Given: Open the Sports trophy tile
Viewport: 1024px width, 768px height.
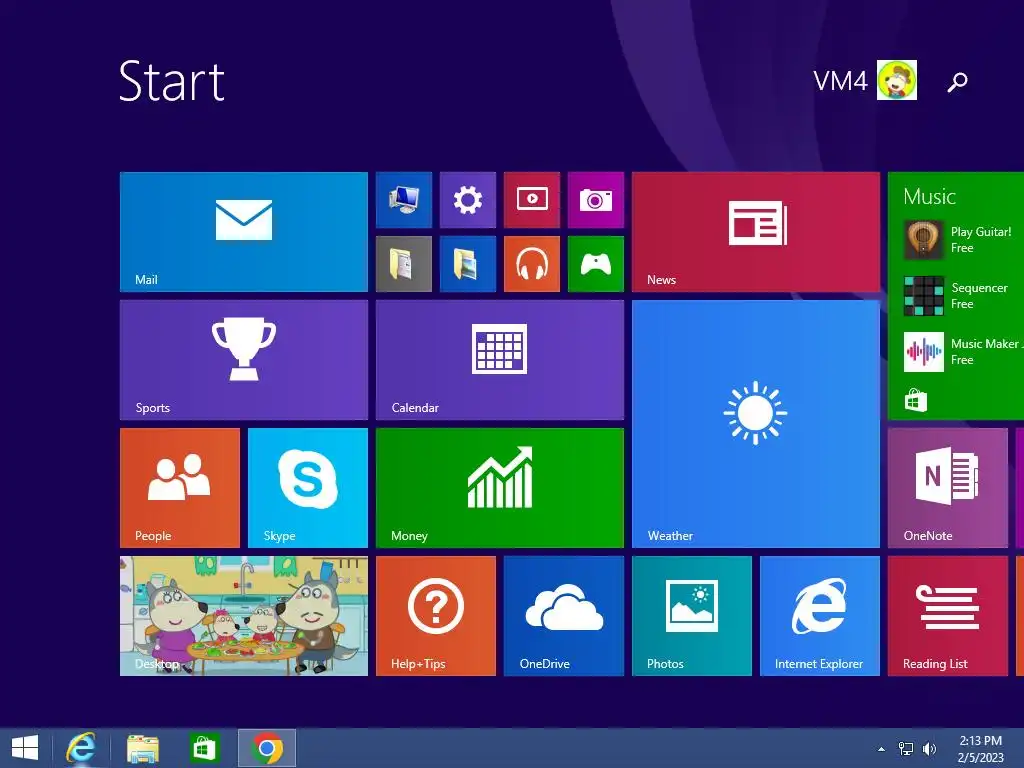Looking at the screenshot, I should point(244,360).
